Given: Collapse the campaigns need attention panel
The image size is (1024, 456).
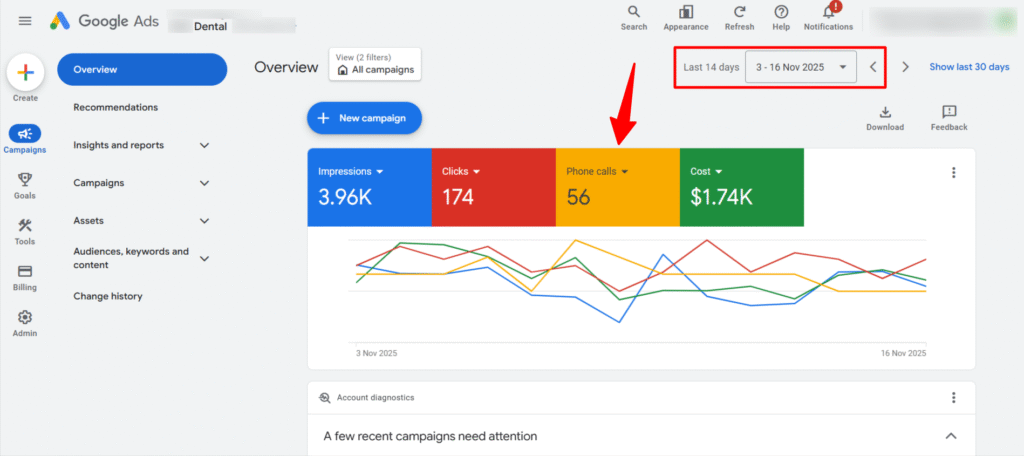Looking at the screenshot, I should [x=951, y=436].
